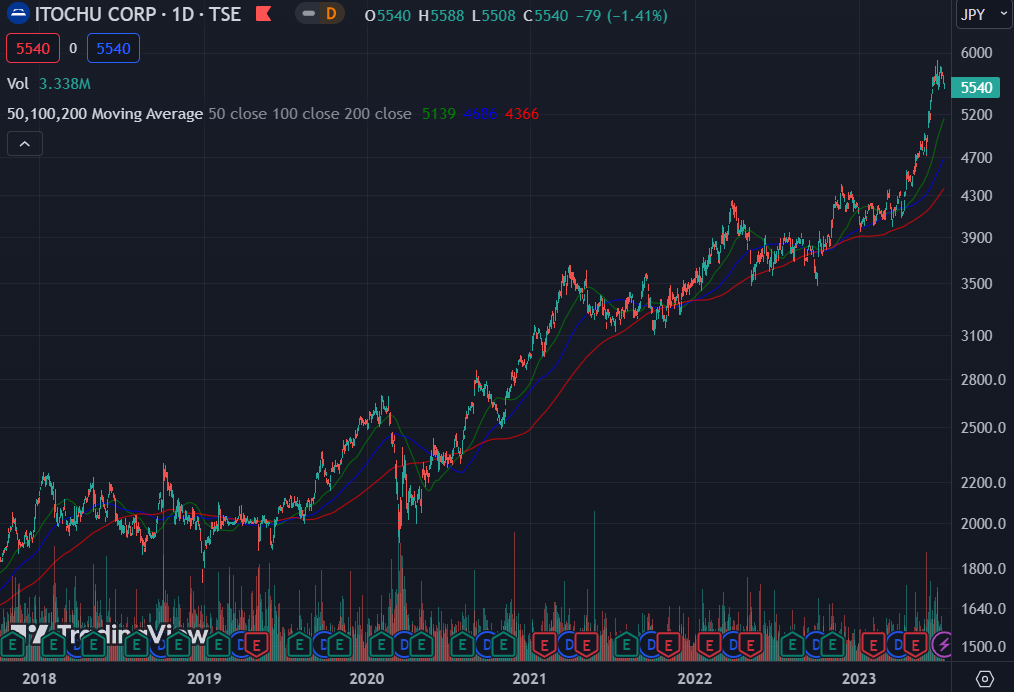This screenshot has width=1014, height=692.
Task: Click the volume value 3.338M
Action: [x=65, y=83]
